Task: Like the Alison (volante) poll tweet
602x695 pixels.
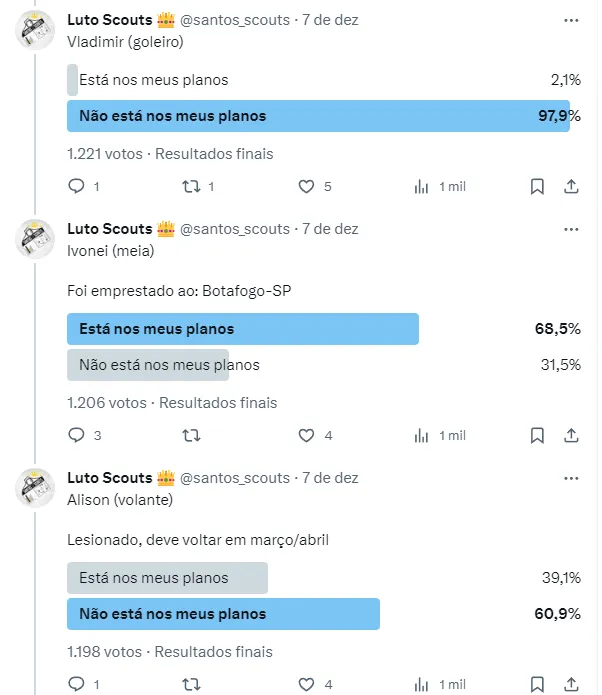Action: tap(307, 685)
